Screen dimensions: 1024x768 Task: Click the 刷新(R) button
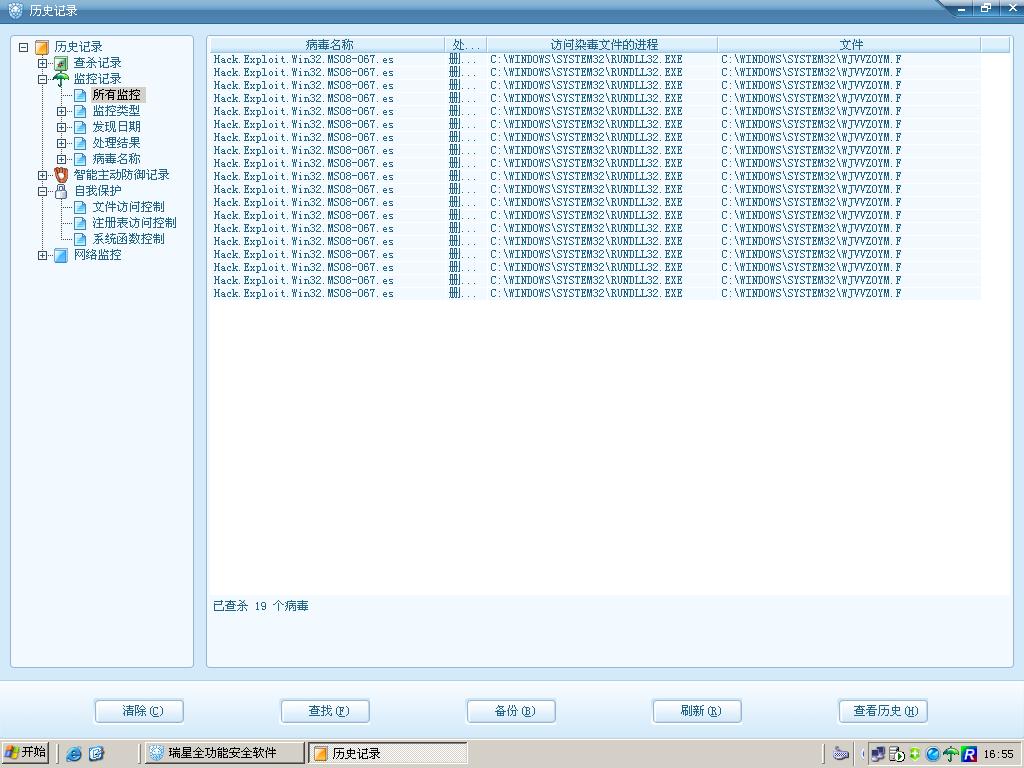coord(697,711)
